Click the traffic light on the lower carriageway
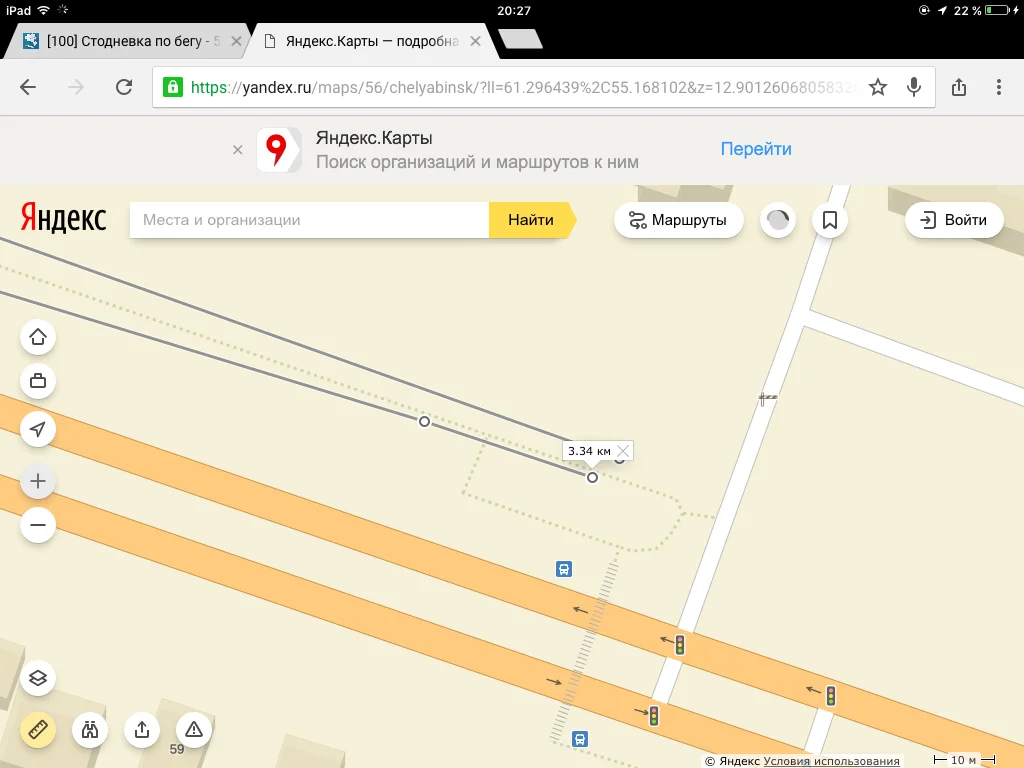Viewport: 1024px width, 768px height. click(654, 716)
